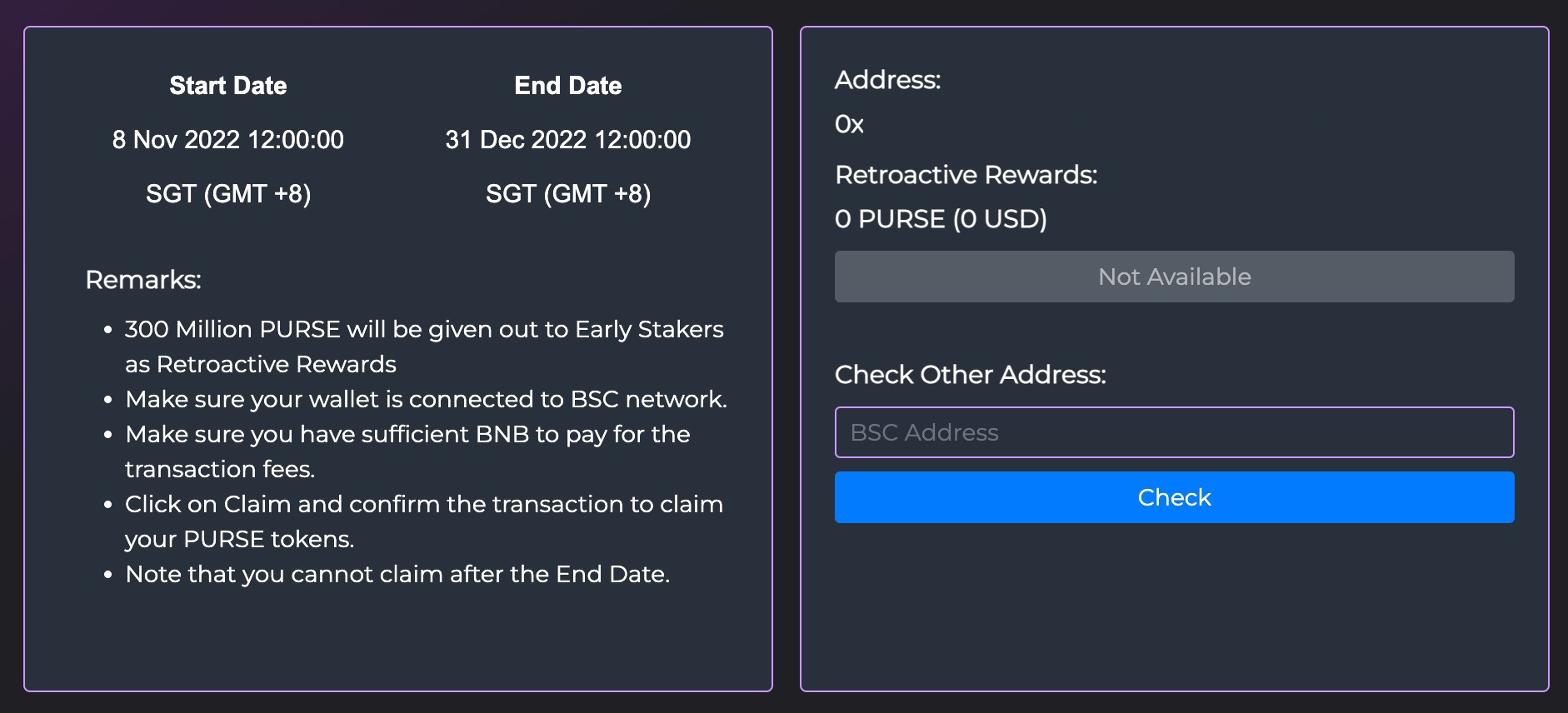The width and height of the screenshot is (1568, 713).
Task: Click the 0 PURSE (0 USD) amount
Action: coord(941,219)
